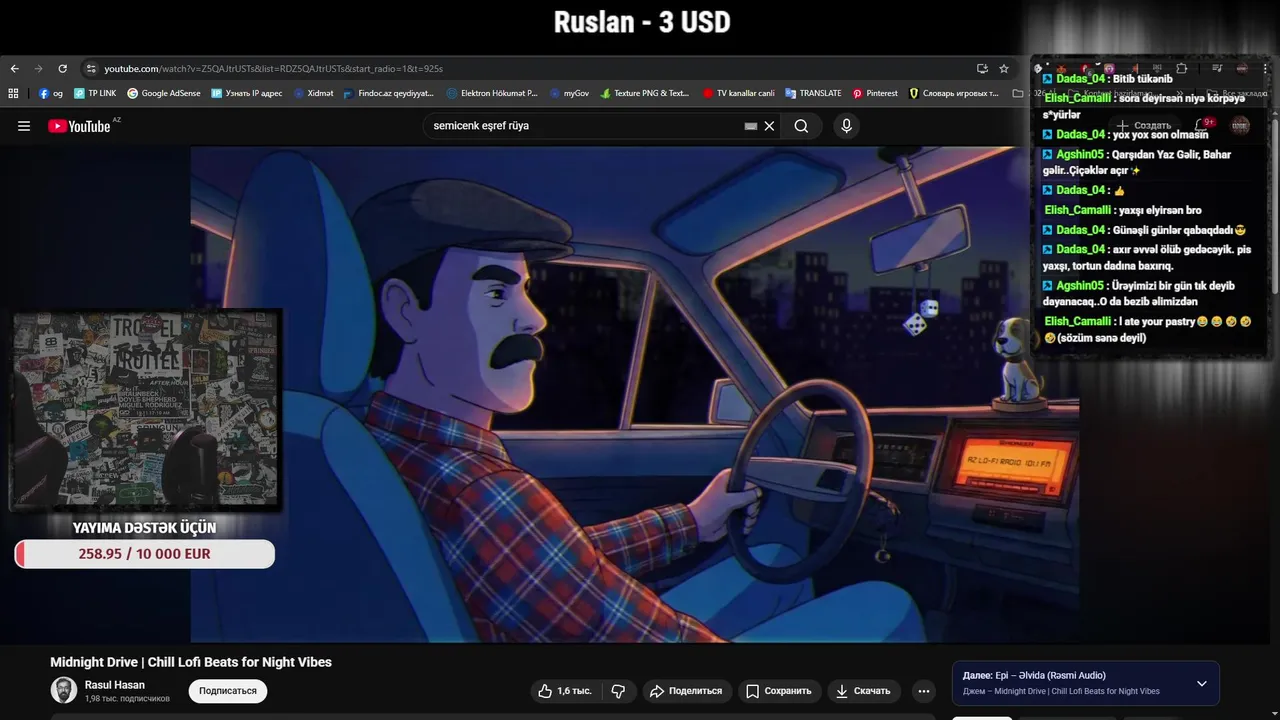
Task: Click the subscriber count '1,98 тыс. подписчиков'
Action: (x=127, y=699)
